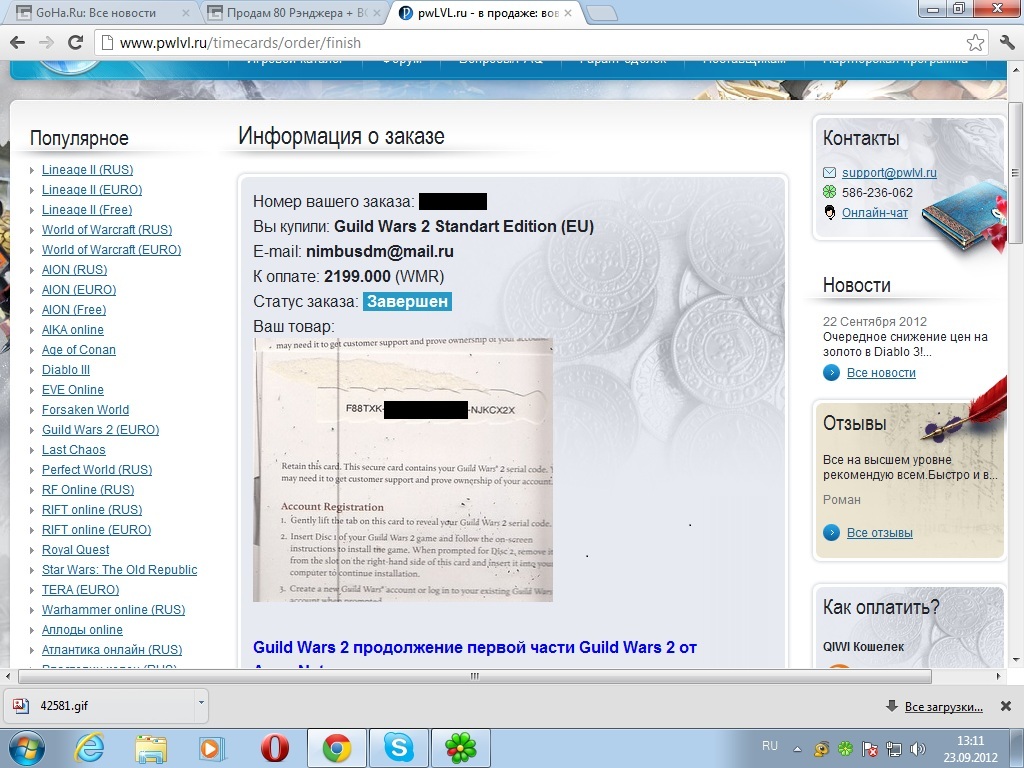Open ICQ from the taskbar
This screenshot has width=1024, height=768.
click(x=460, y=748)
